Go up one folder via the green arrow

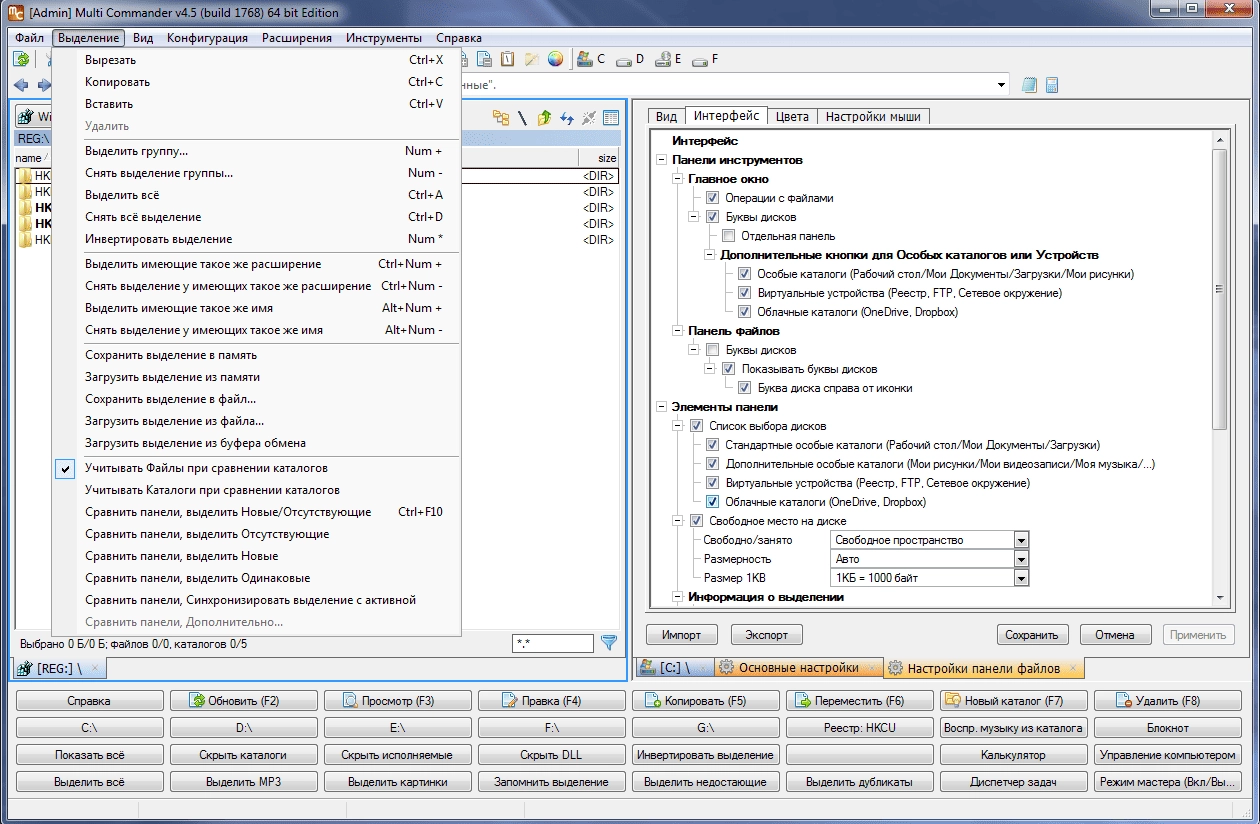coord(545,118)
